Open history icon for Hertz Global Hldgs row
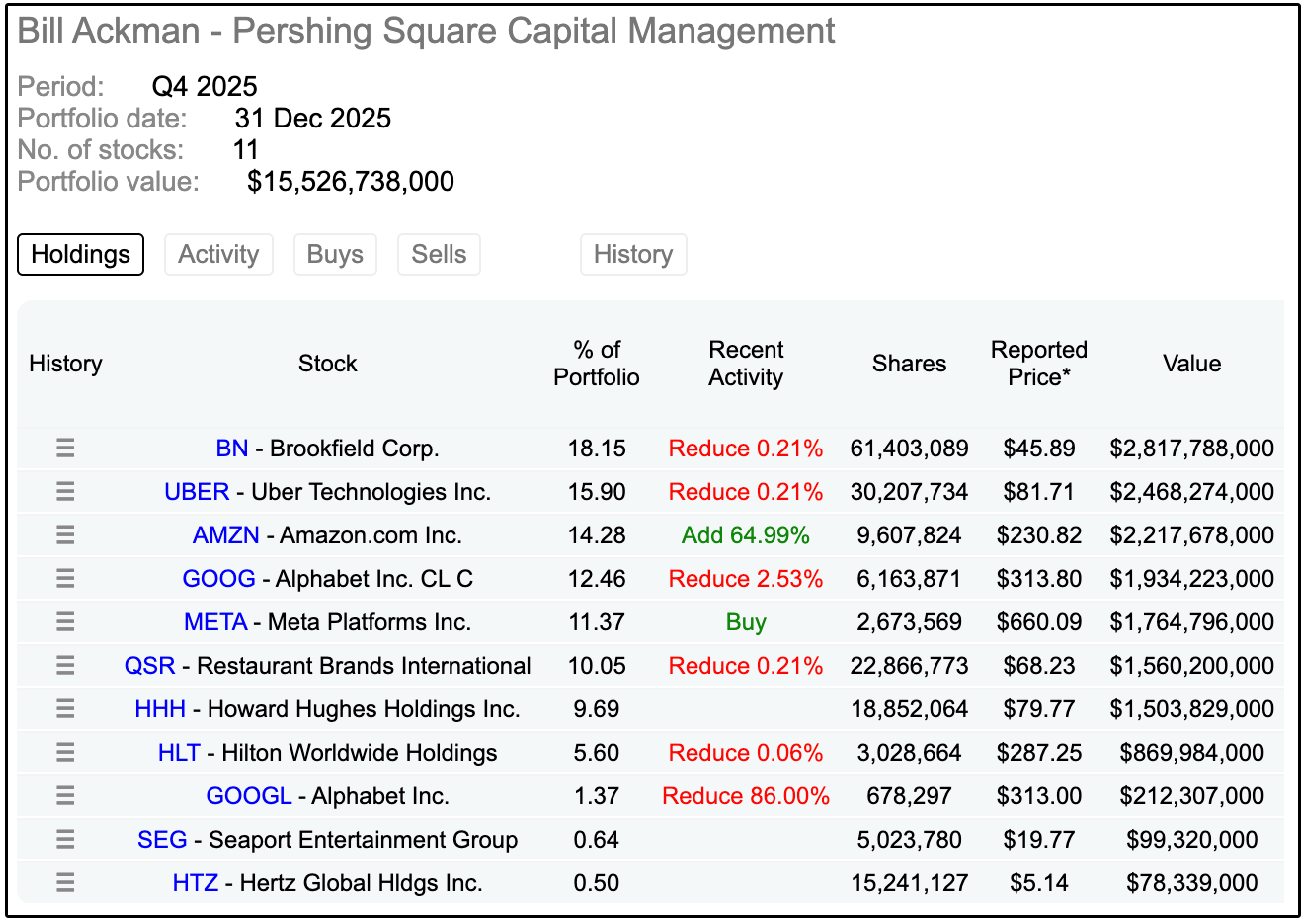1306x920 pixels. [65, 883]
